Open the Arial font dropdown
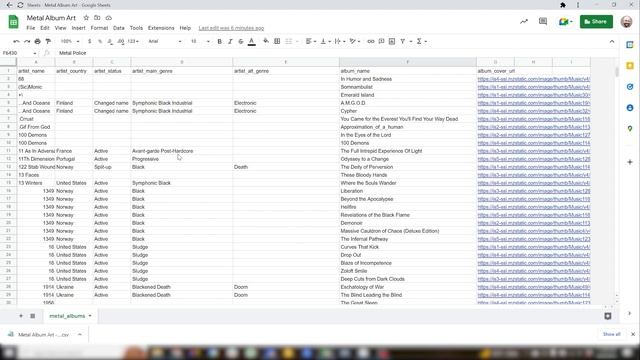 [x=165, y=41]
